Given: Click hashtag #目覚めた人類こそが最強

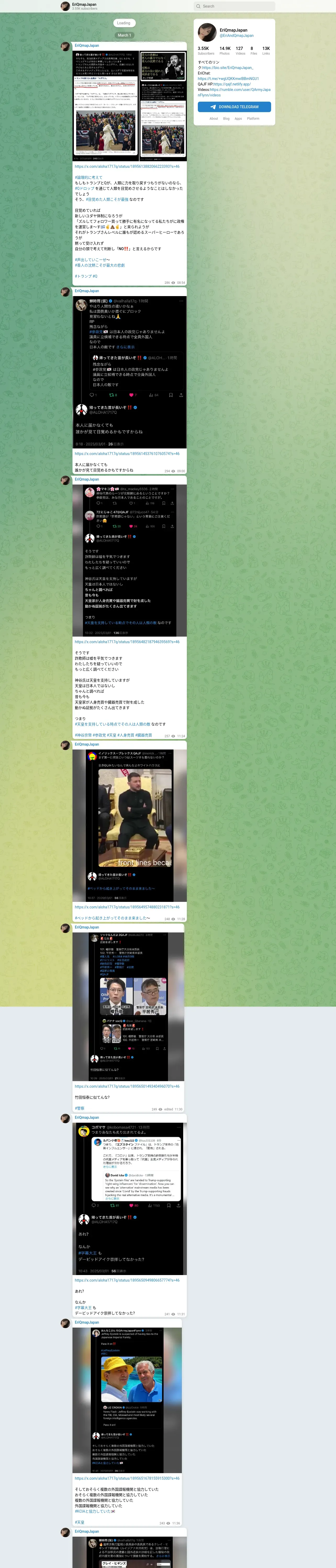Looking at the screenshot, I should pyautogui.click(x=107, y=199).
